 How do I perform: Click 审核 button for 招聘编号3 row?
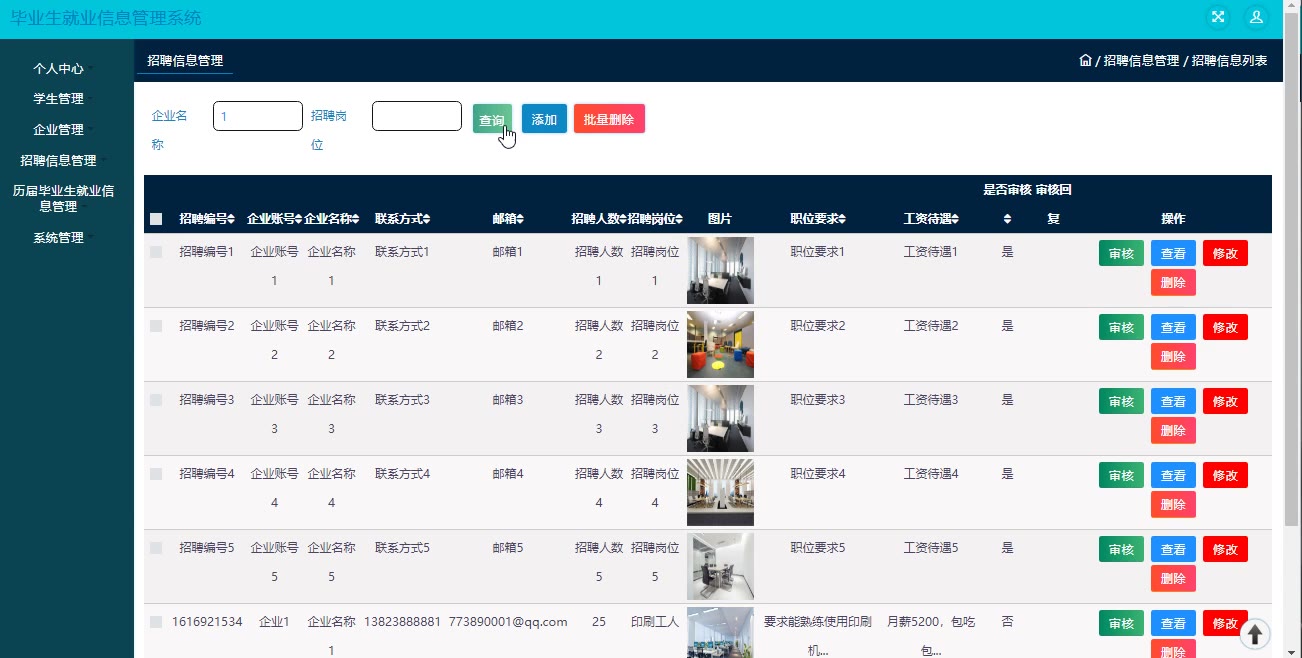point(1121,401)
